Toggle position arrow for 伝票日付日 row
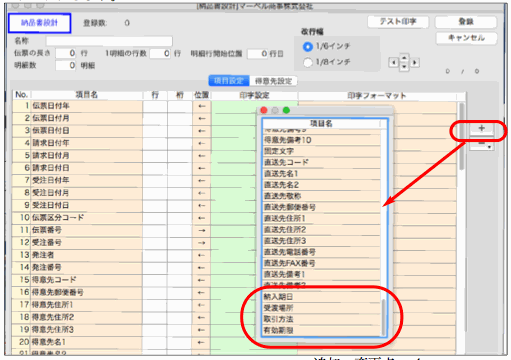The width and height of the screenshot is (511, 360). 202,131
